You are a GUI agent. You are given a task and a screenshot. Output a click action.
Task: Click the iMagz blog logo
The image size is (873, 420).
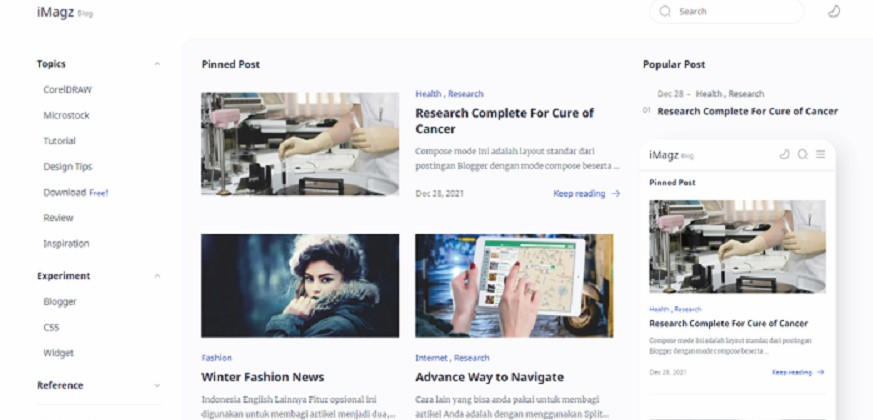pyautogui.click(x=65, y=12)
